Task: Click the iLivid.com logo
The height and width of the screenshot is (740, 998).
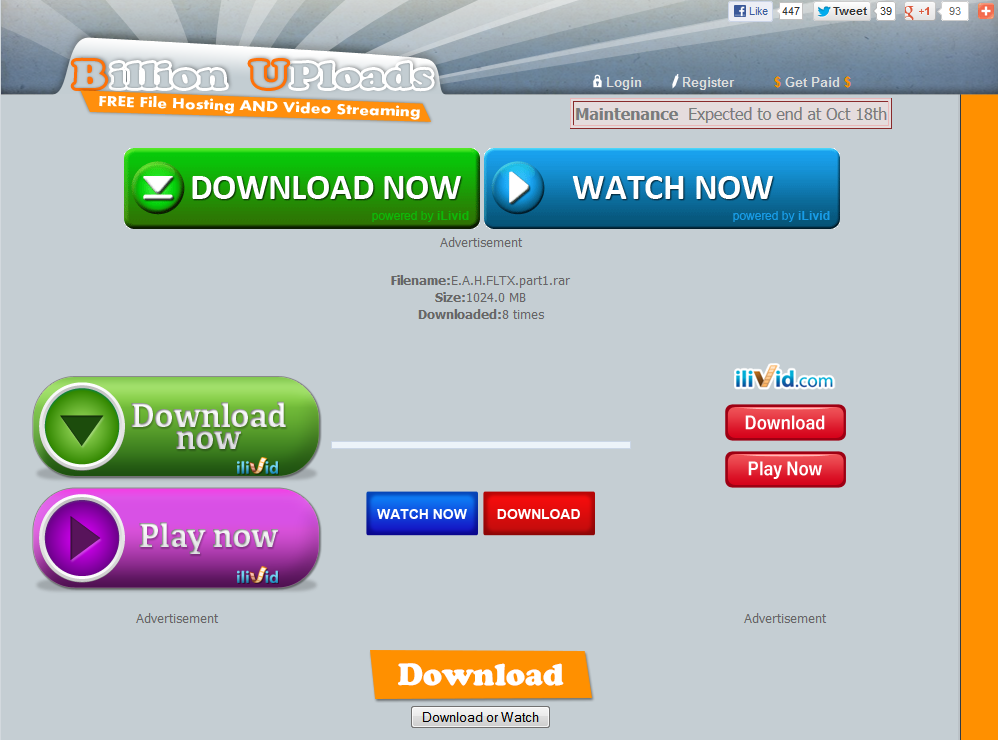Action: 784,379
